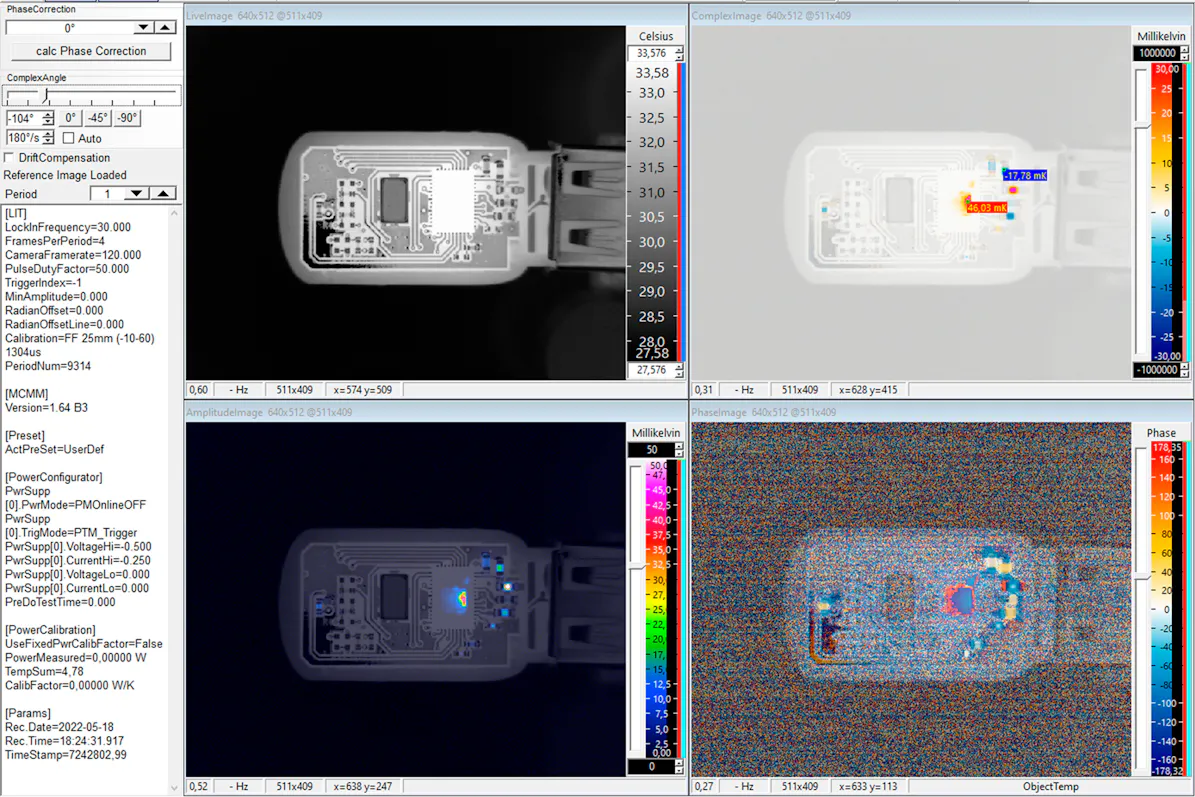Select PulseDutyFactor=50.000 line

coord(67,269)
